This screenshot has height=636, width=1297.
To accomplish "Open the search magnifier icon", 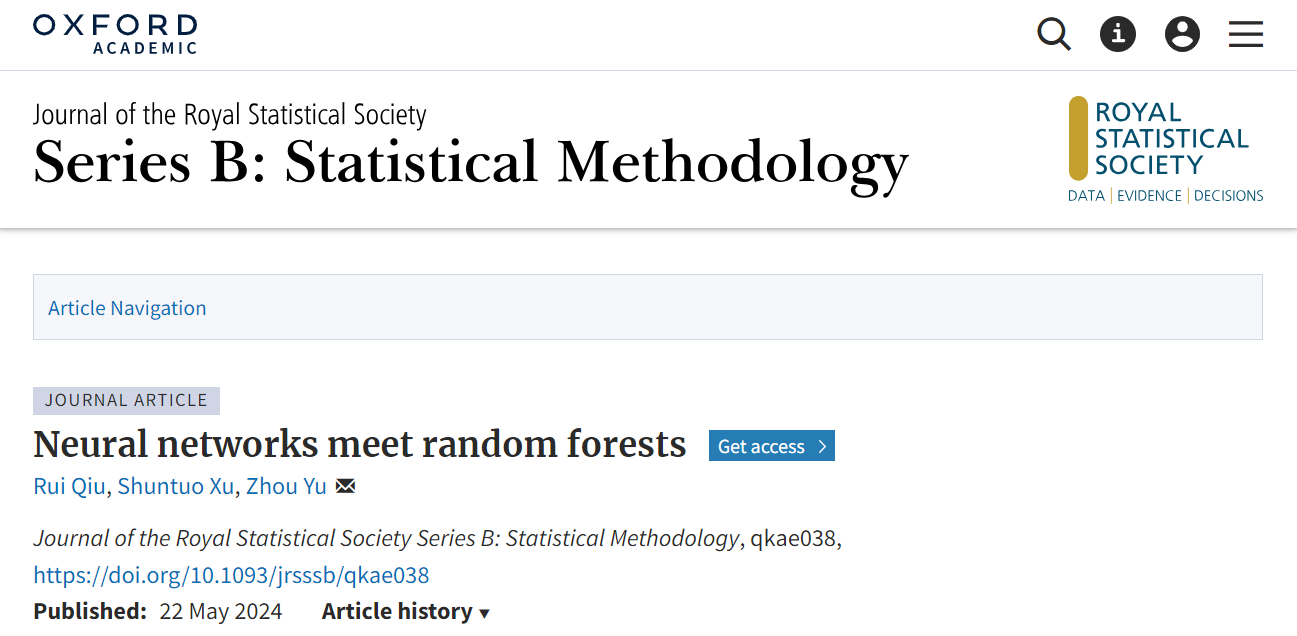I will pos(1054,35).
